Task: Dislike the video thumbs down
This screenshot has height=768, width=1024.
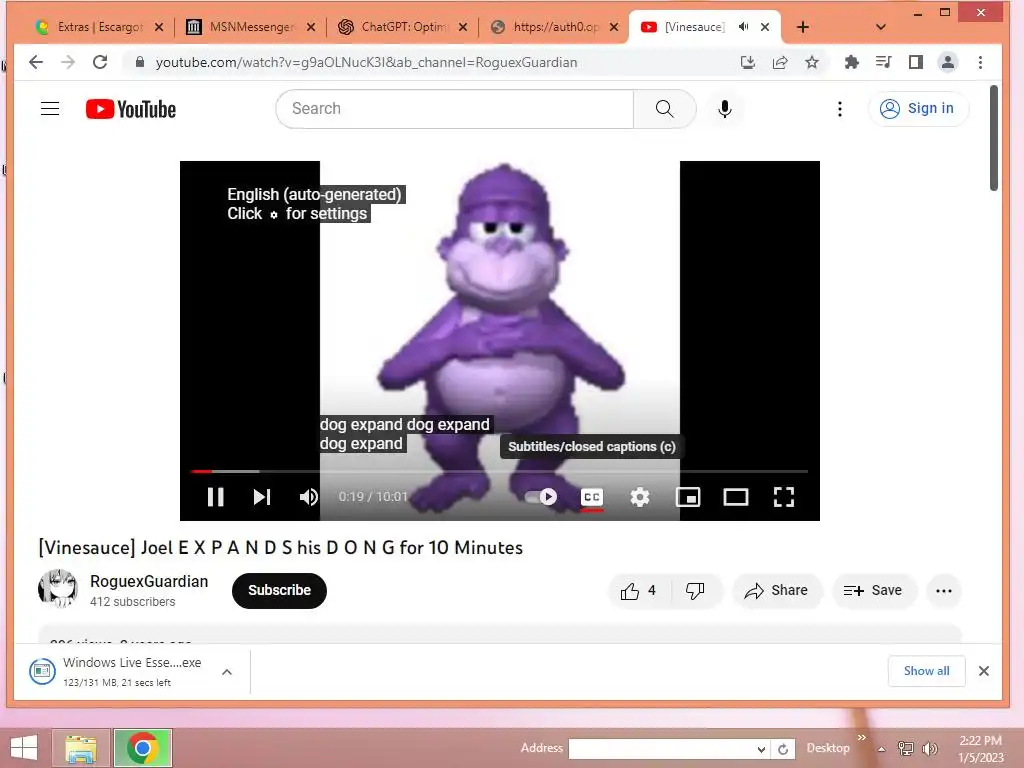Action: click(x=695, y=591)
